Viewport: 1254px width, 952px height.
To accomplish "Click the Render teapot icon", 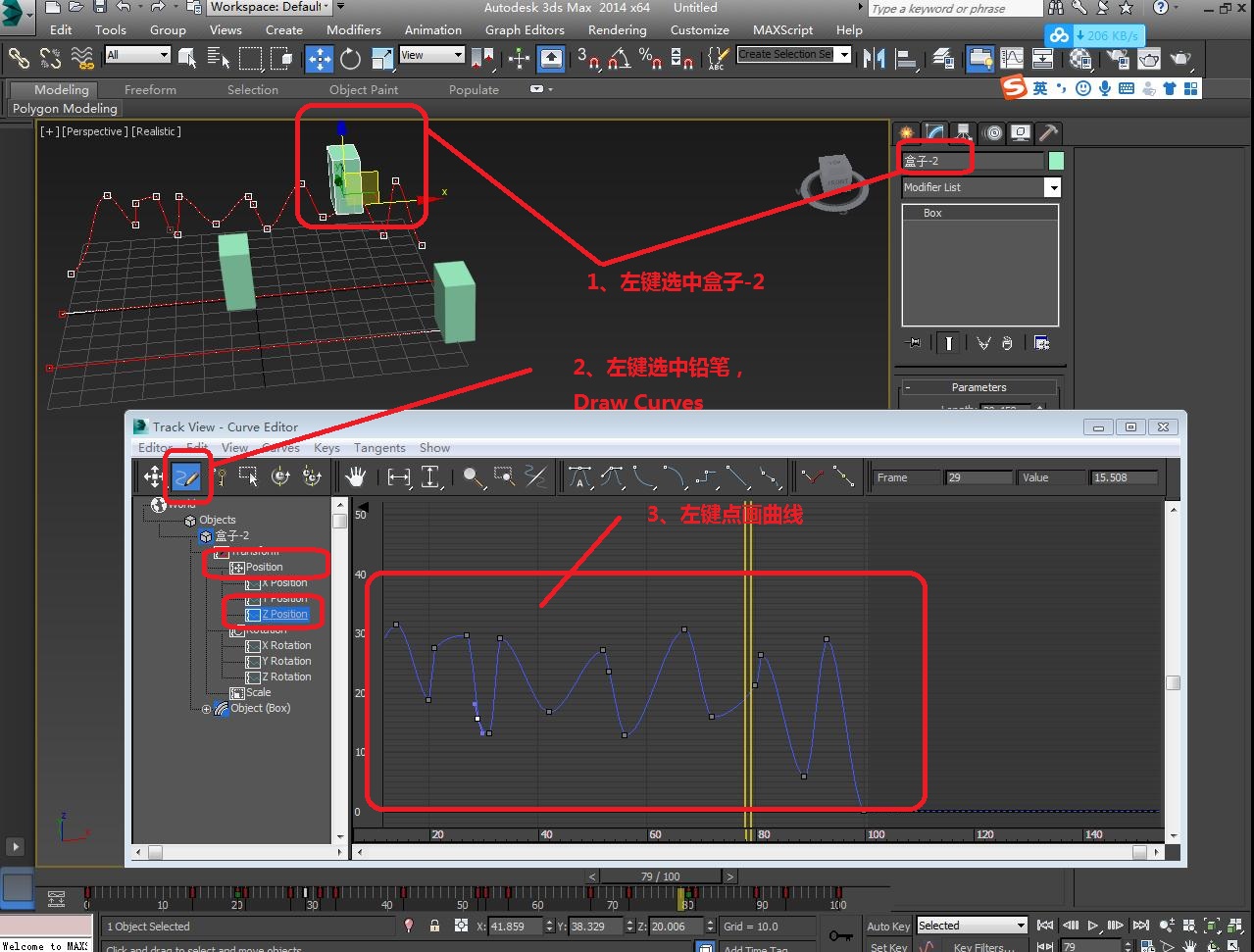I will [x=1180, y=59].
